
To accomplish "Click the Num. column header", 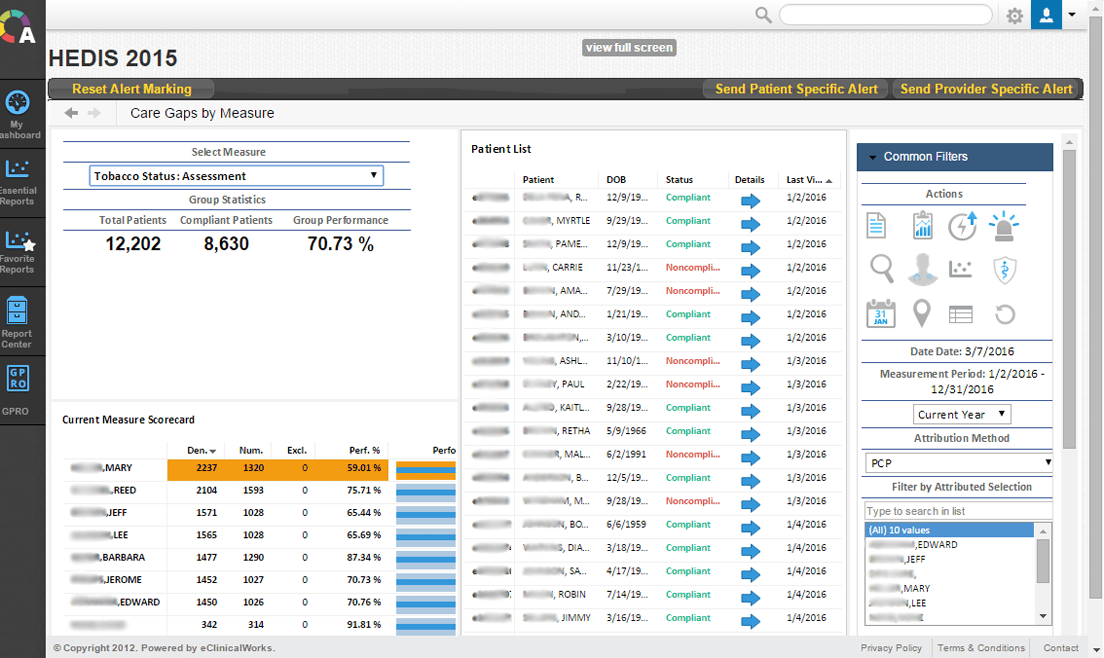I will 251,450.
